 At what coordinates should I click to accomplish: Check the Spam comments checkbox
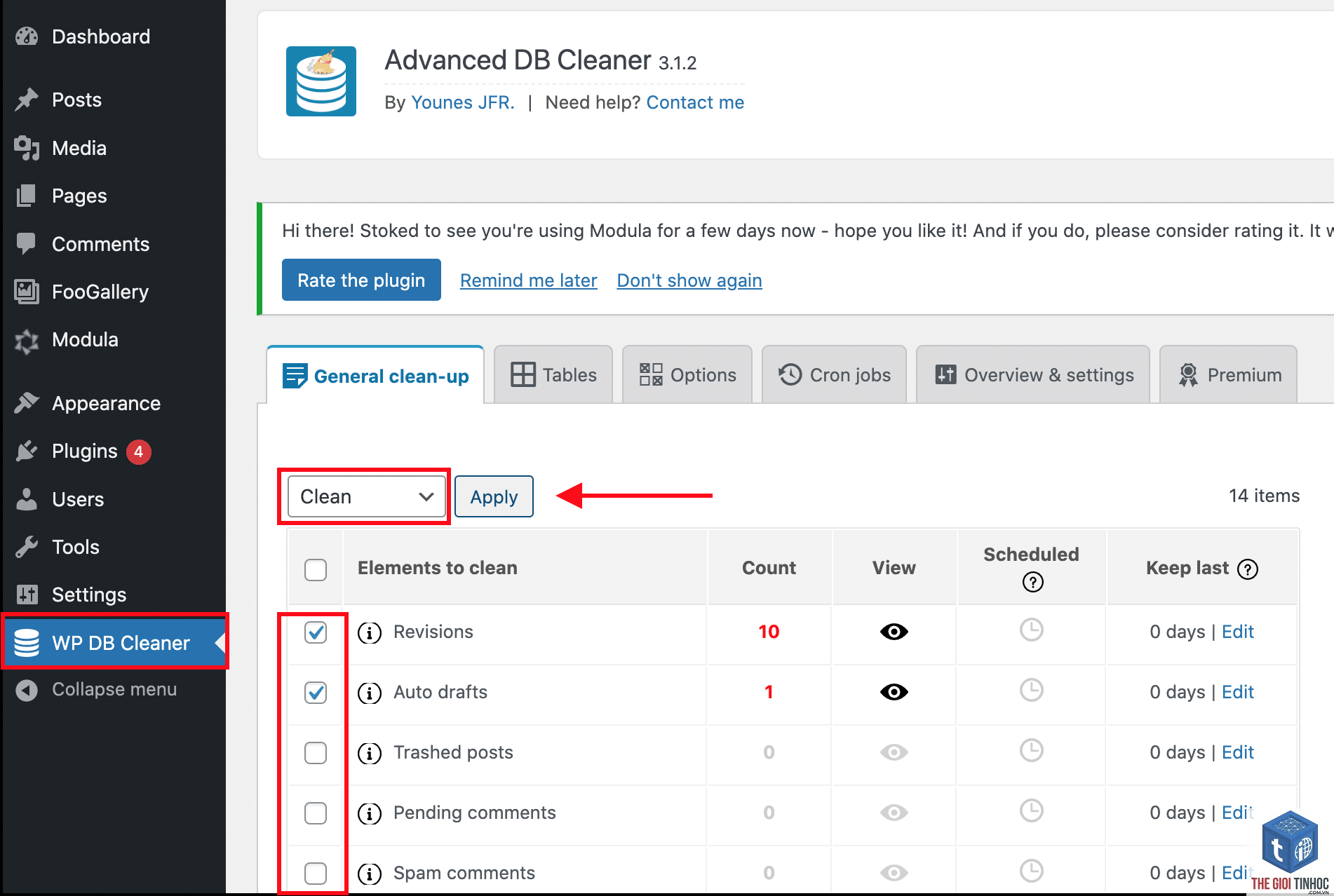click(x=316, y=874)
